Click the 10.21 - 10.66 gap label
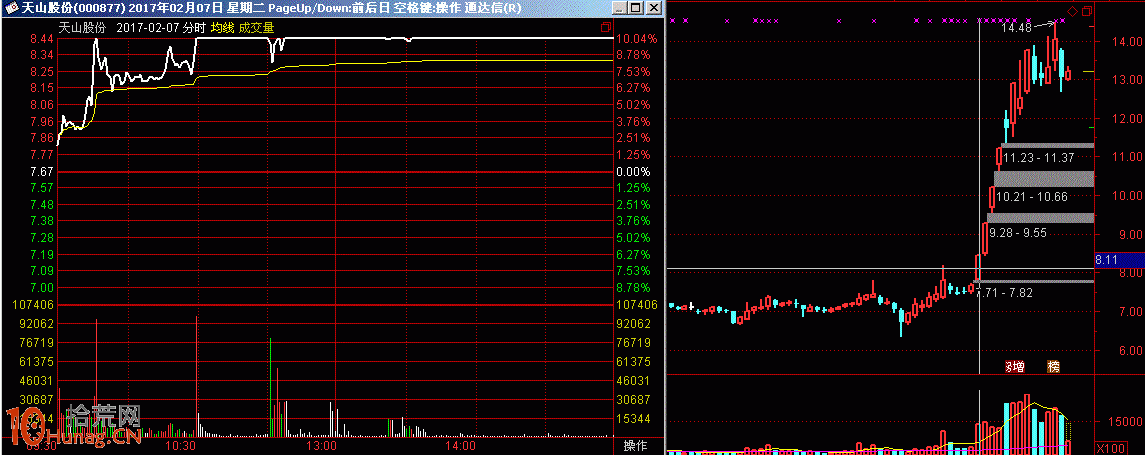This screenshot has height=455, width=1145. (1031, 196)
